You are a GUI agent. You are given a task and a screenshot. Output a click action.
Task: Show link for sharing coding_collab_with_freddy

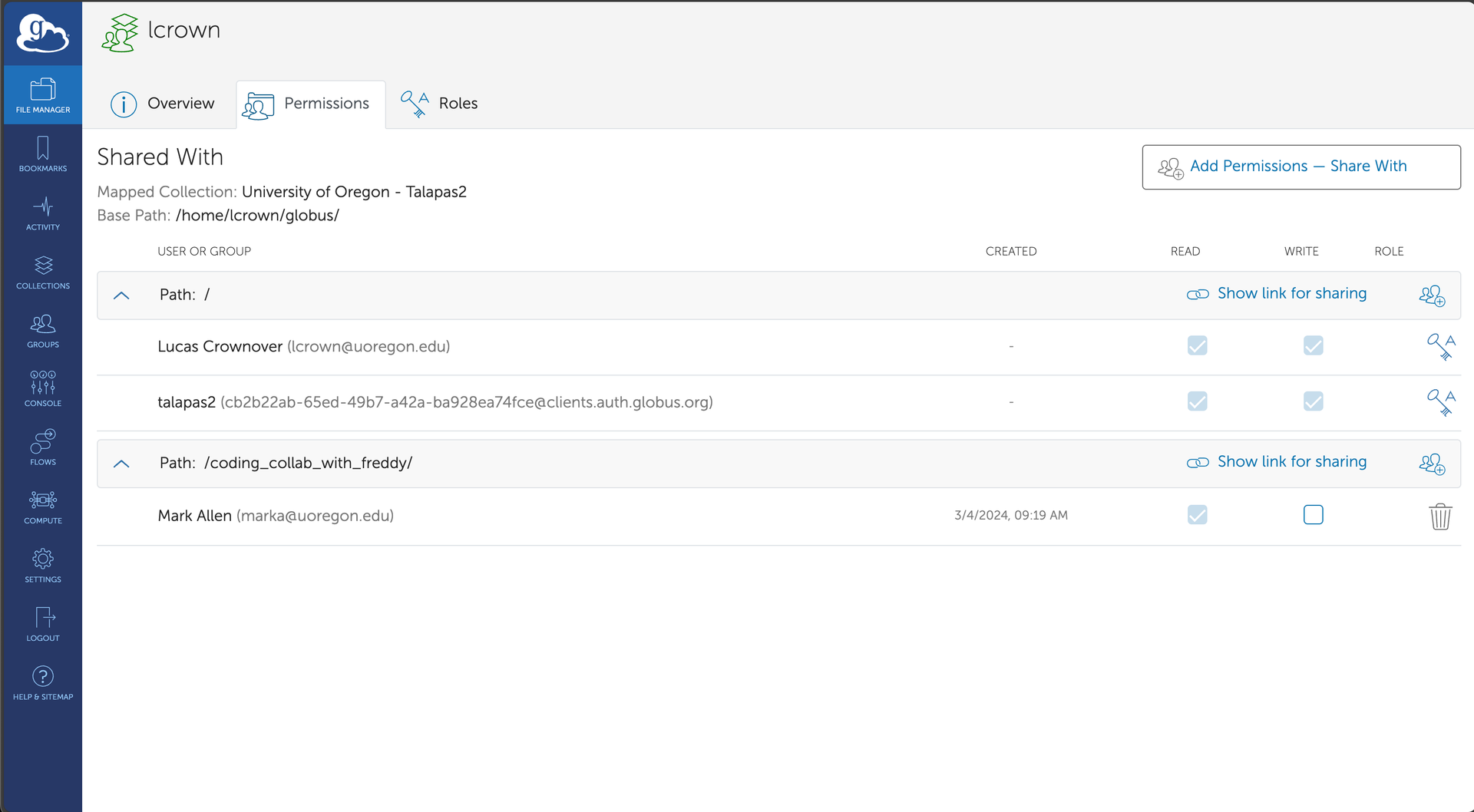coord(1292,461)
